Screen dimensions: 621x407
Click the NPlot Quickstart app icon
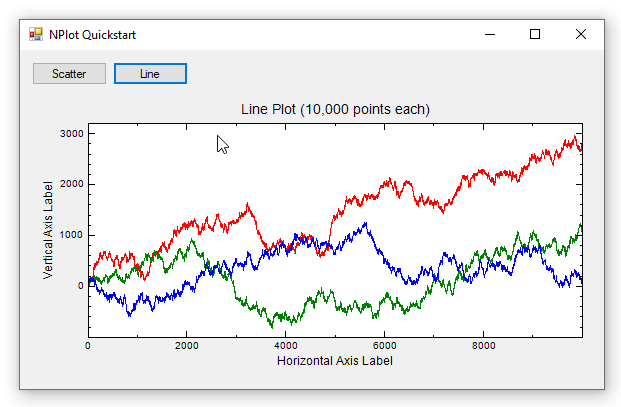coord(36,34)
